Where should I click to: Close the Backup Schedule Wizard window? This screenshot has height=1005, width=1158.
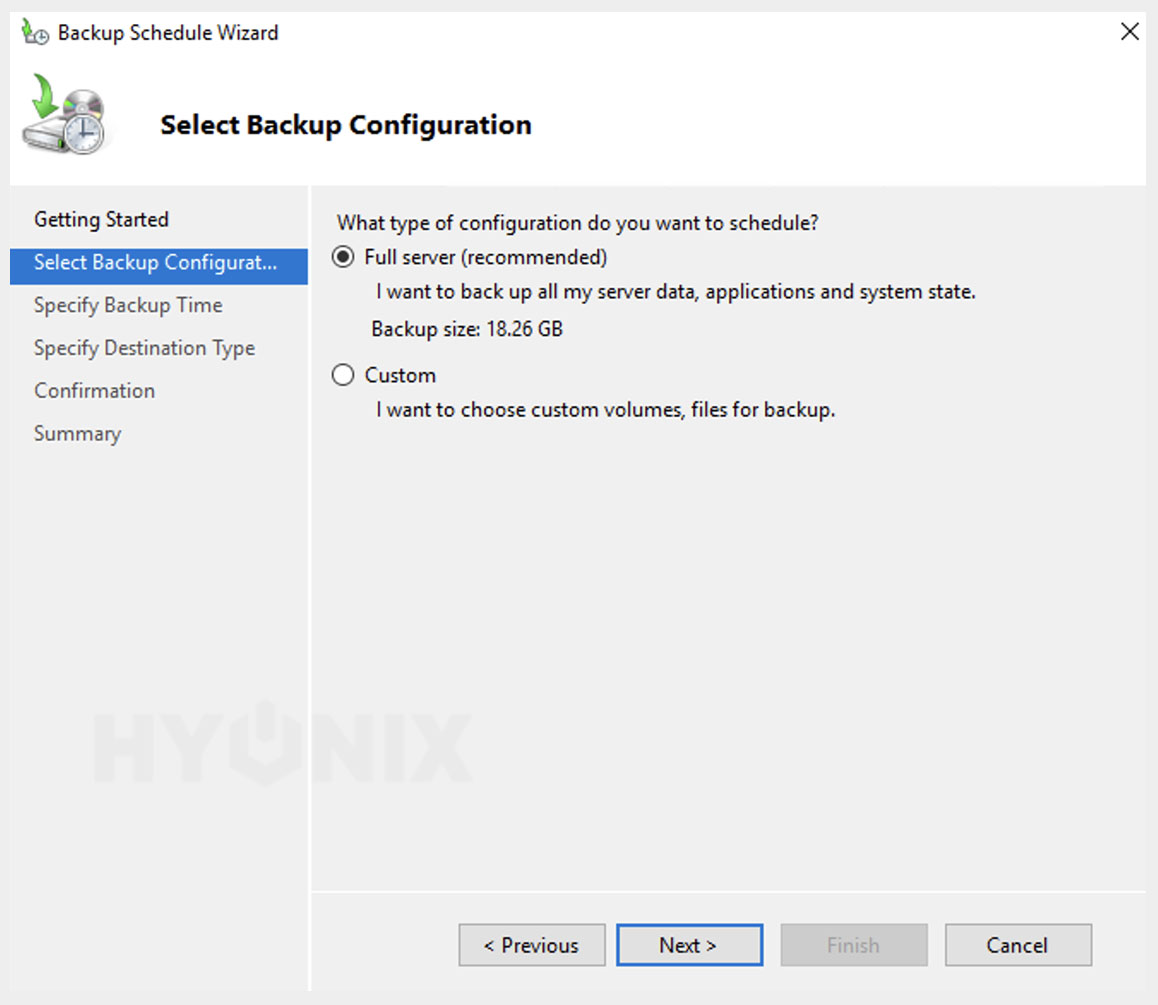[1129, 32]
